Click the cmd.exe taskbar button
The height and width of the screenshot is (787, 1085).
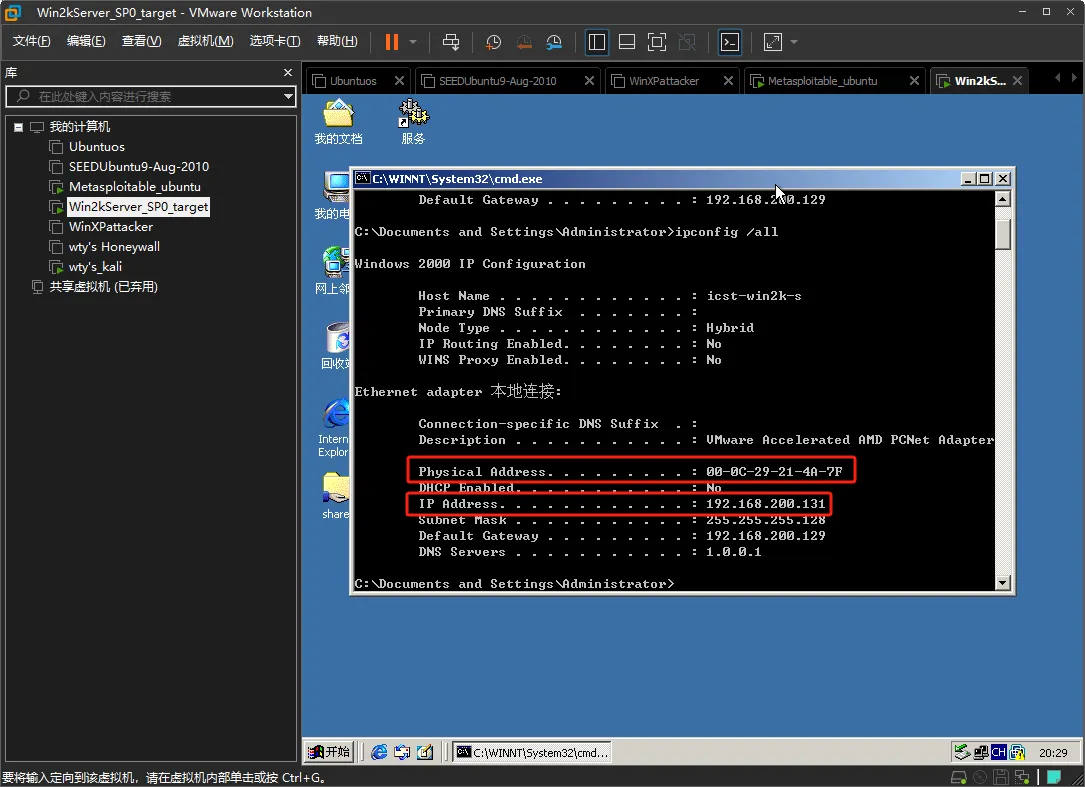coord(532,752)
